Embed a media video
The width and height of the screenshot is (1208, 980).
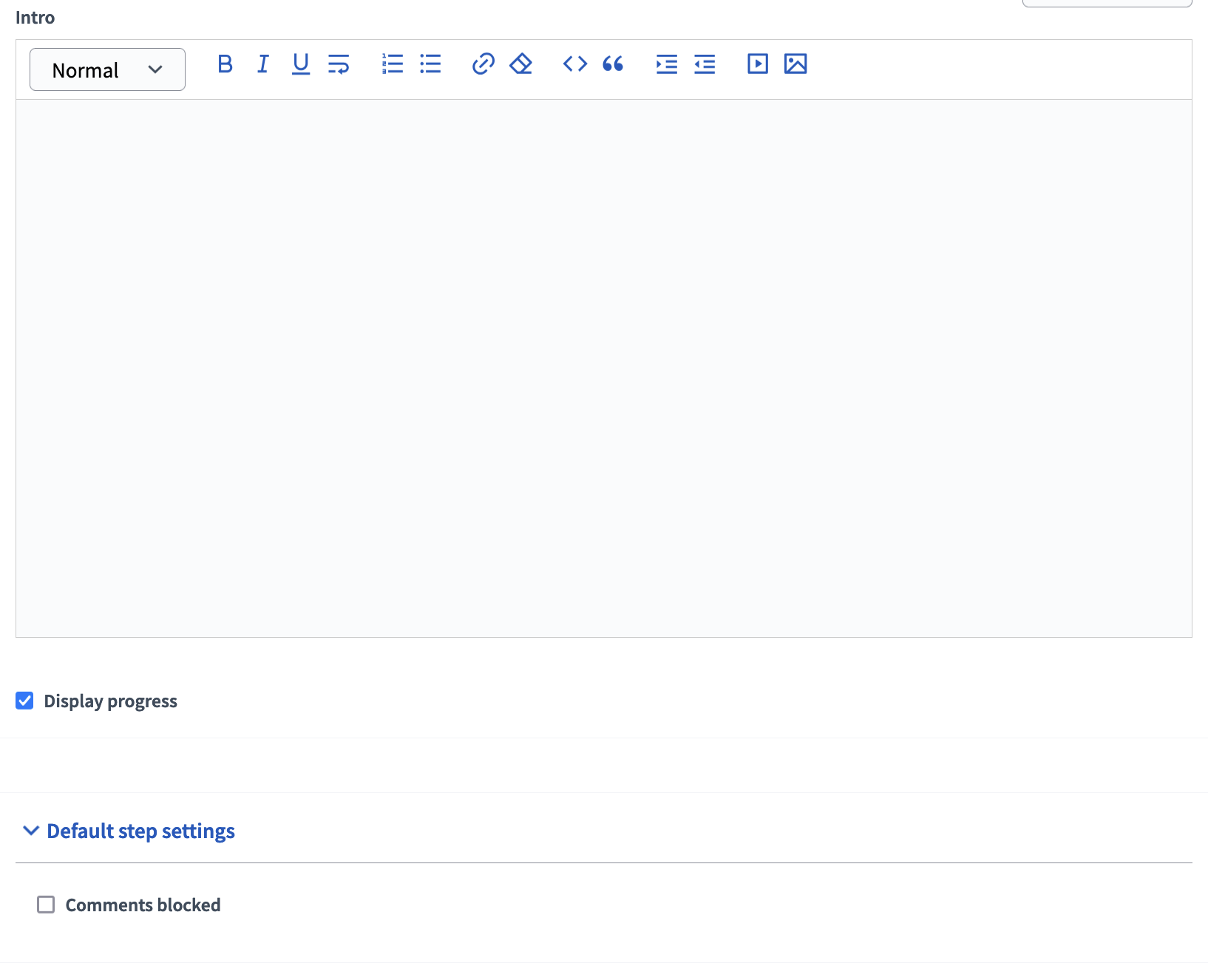point(757,64)
